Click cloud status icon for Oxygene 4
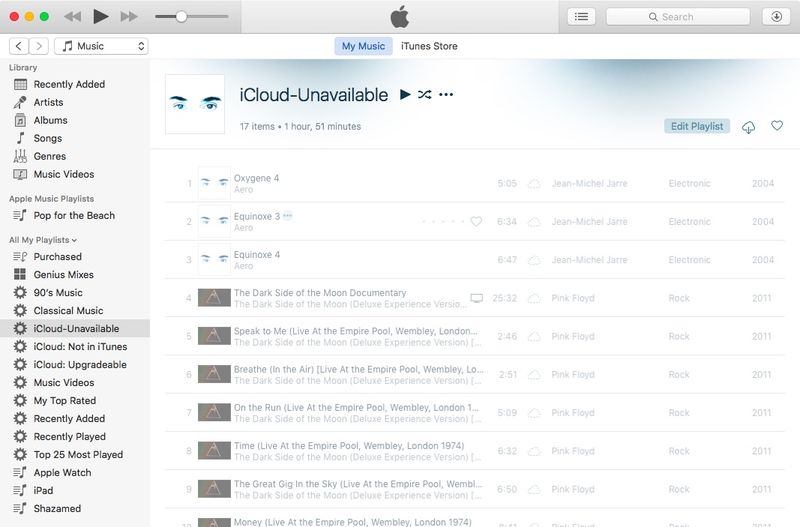 point(534,184)
